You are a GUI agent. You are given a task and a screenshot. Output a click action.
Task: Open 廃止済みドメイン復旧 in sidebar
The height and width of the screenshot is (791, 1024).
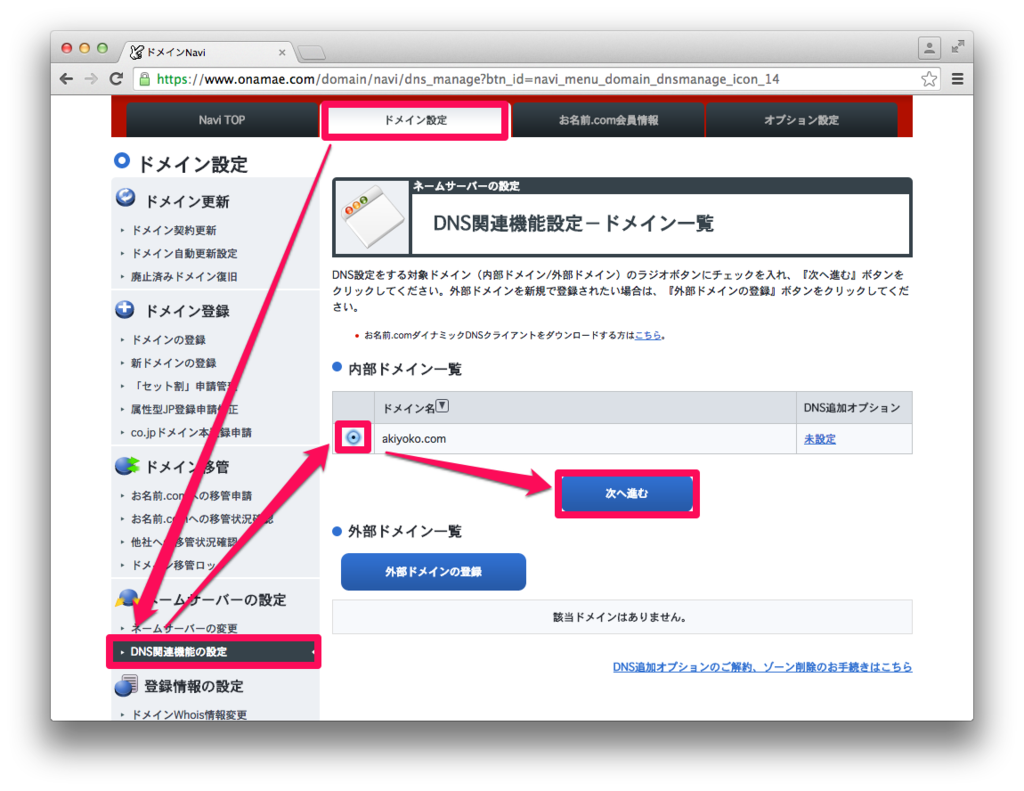tap(184, 277)
